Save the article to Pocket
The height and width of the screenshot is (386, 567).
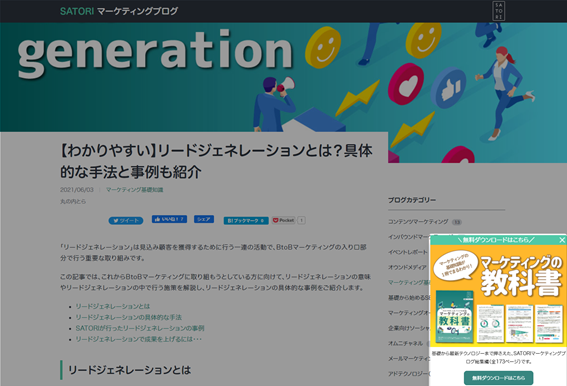pos(284,220)
